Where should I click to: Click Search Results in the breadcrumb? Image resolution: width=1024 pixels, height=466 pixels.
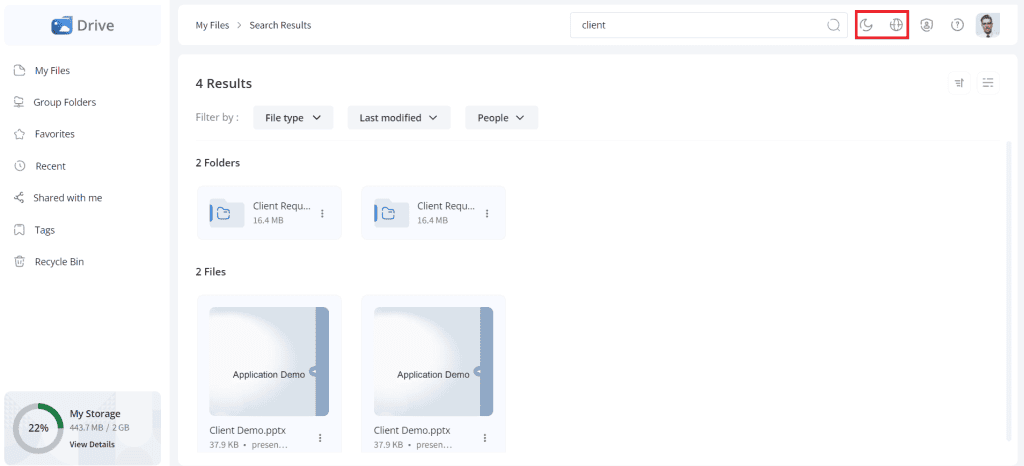[x=280, y=25]
